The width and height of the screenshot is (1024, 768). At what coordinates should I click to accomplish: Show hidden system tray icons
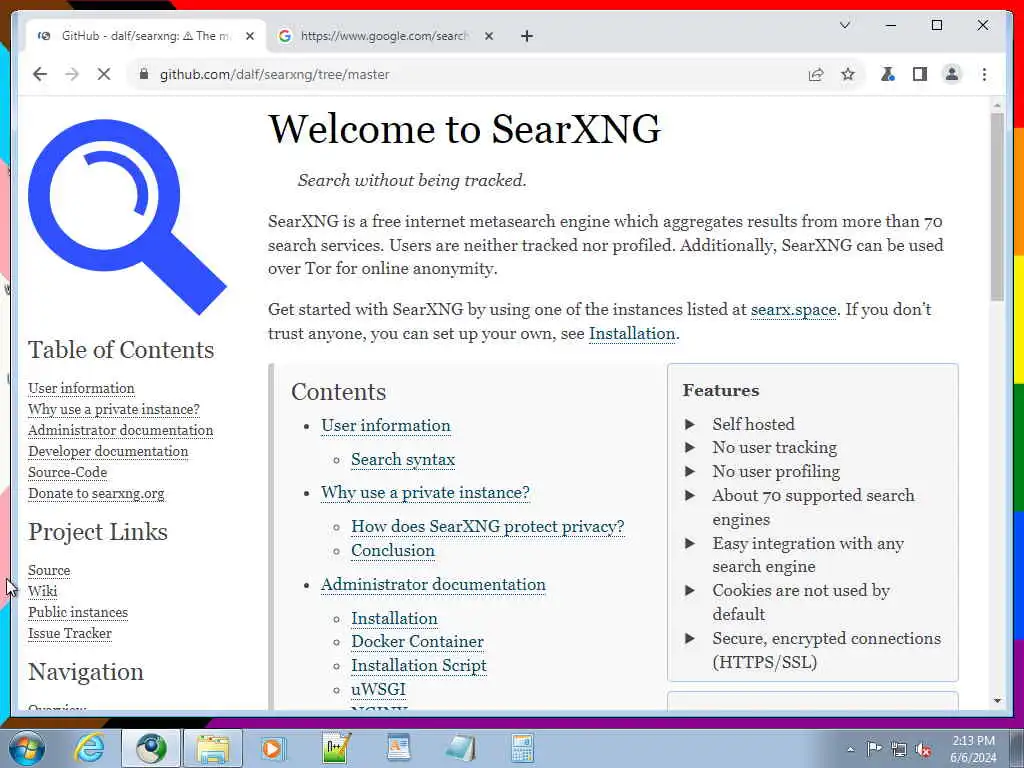850,749
